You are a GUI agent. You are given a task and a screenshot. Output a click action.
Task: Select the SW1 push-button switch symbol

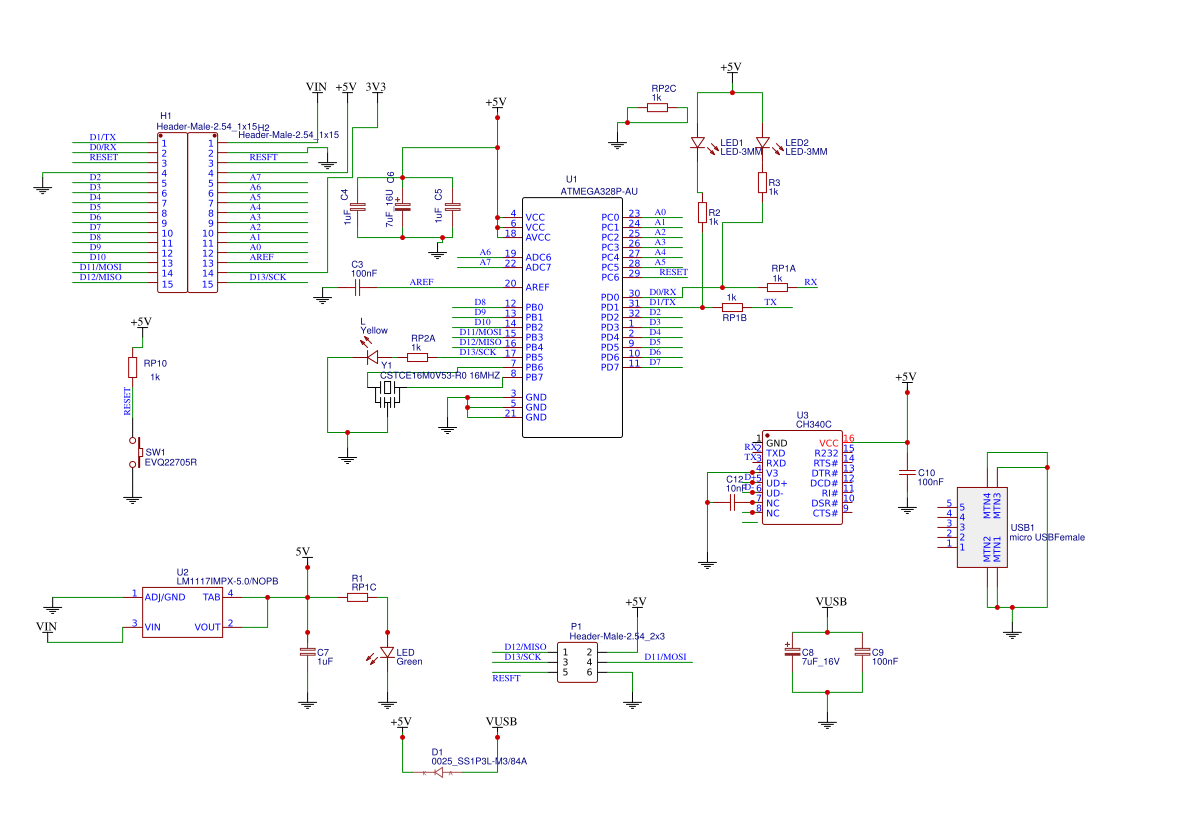point(135,453)
